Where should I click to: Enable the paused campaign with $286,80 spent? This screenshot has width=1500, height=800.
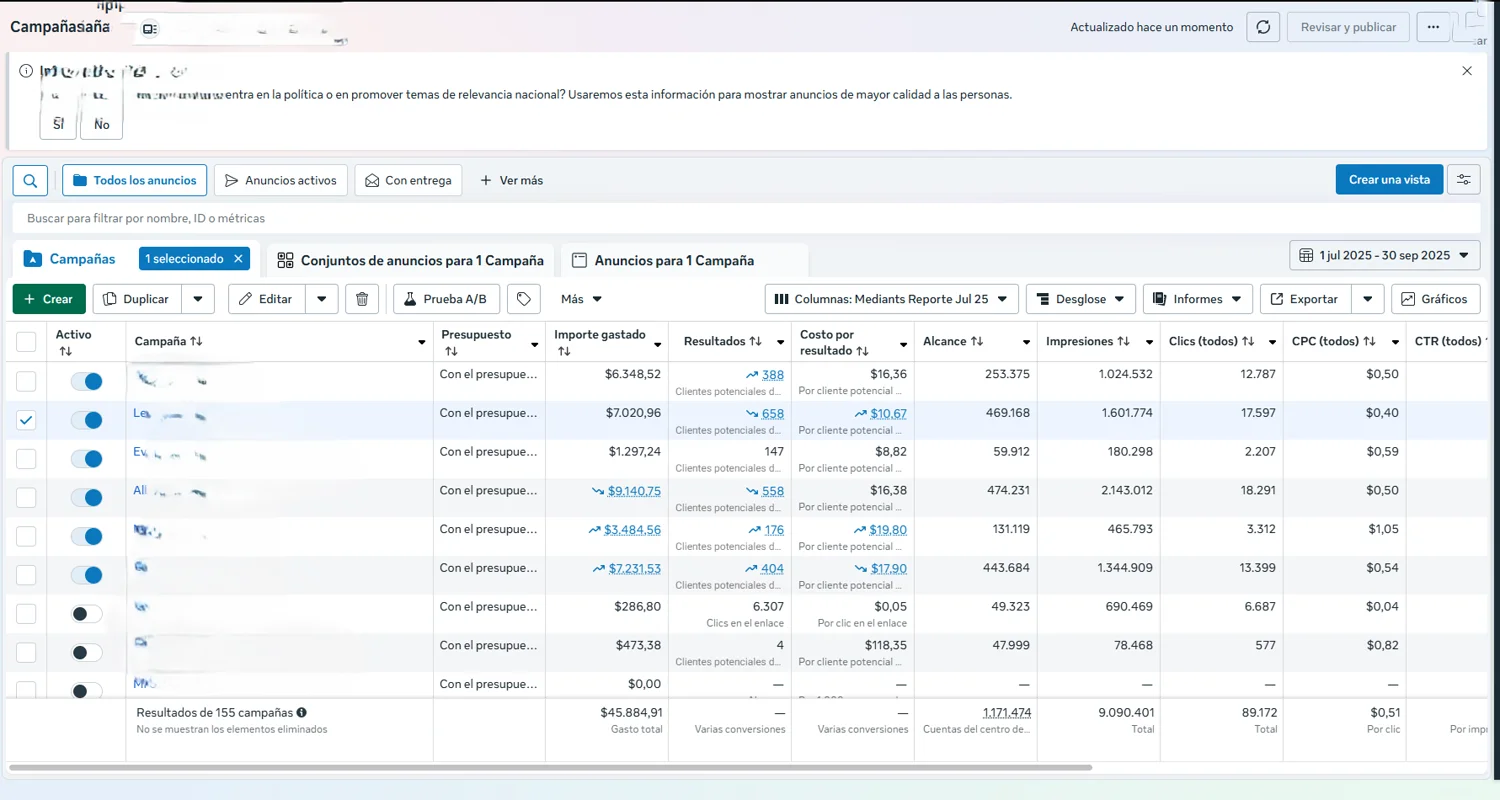[87, 614]
